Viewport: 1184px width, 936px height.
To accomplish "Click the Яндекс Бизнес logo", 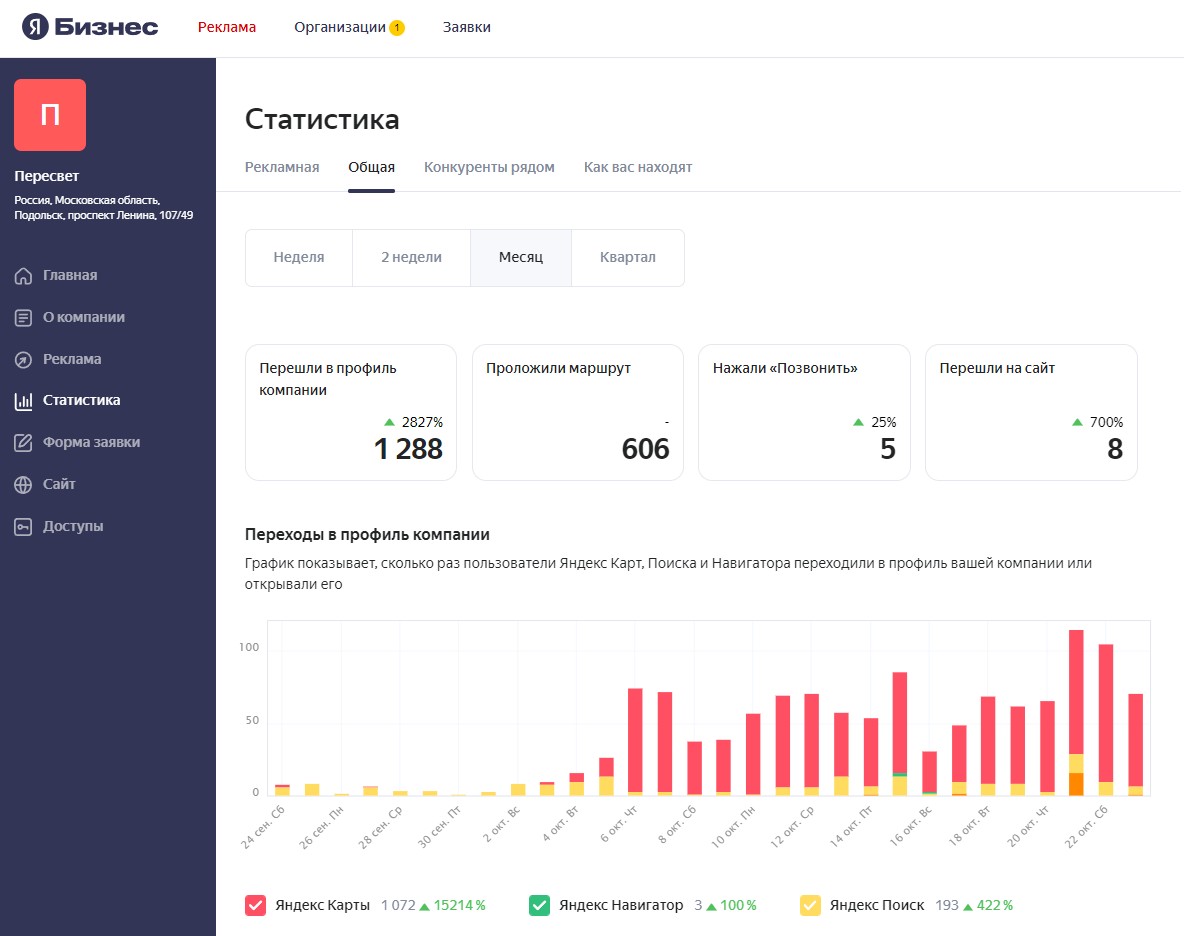I will coord(91,27).
